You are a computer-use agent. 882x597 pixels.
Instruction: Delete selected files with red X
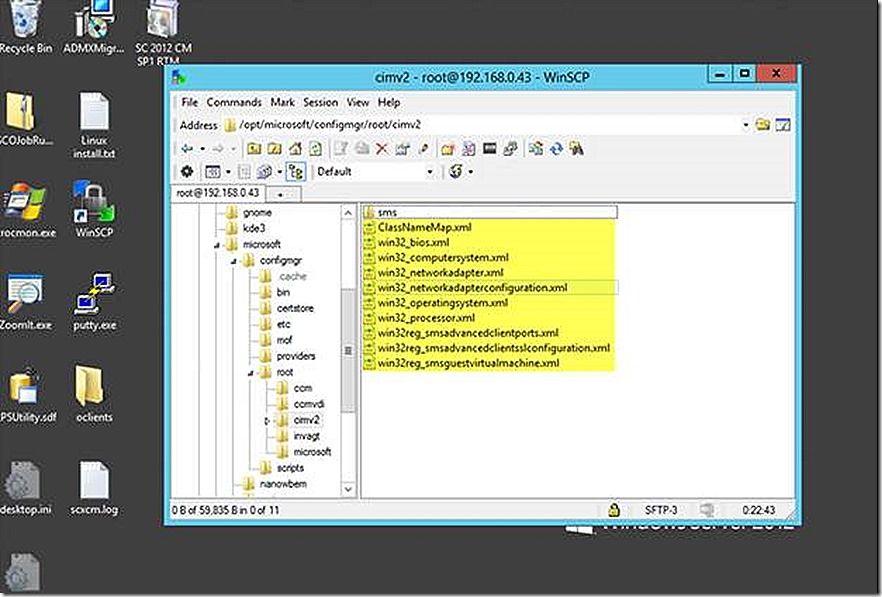(382, 149)
